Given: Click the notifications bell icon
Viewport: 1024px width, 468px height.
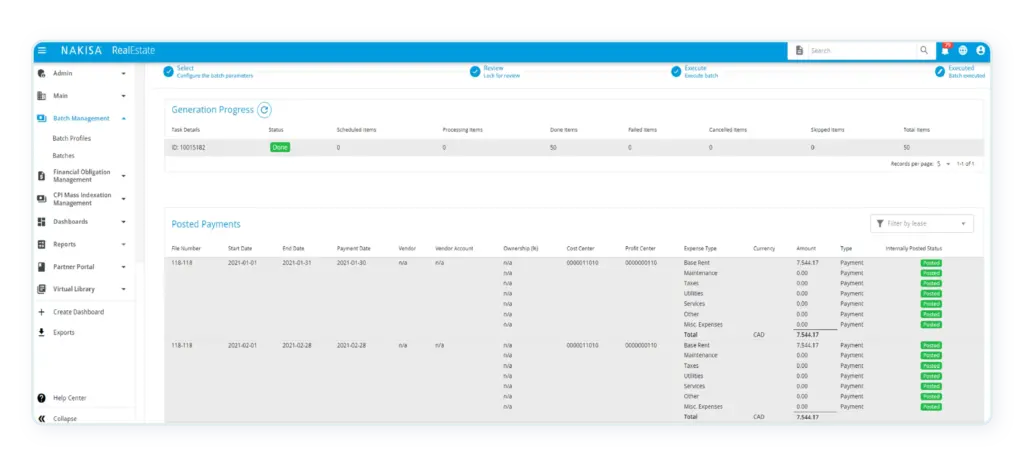Looking at the screenshot, I should (945, 50).
